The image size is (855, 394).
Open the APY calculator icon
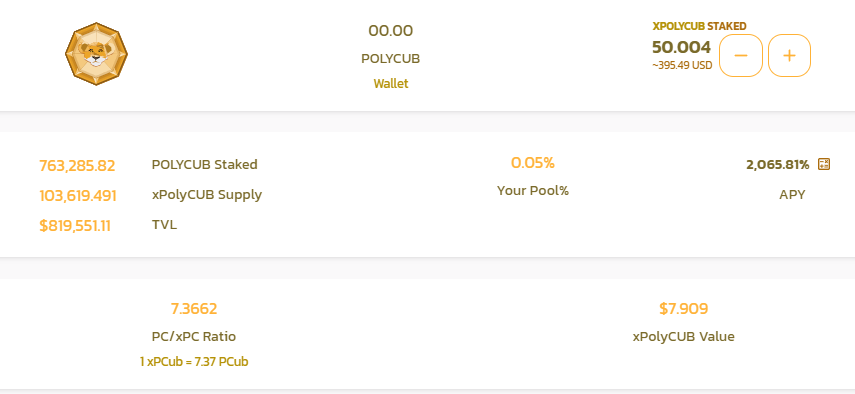824,164
